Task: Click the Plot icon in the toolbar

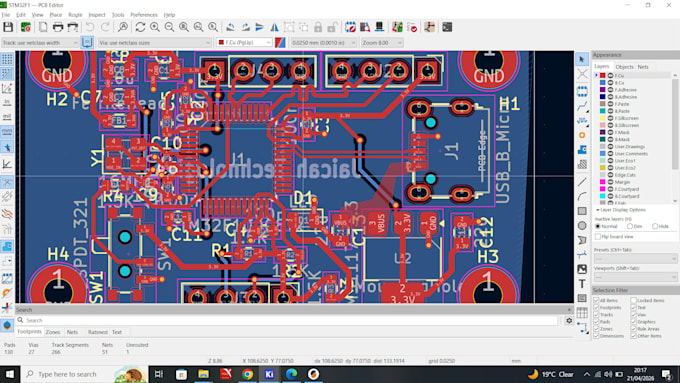Action: click(73, 27)
